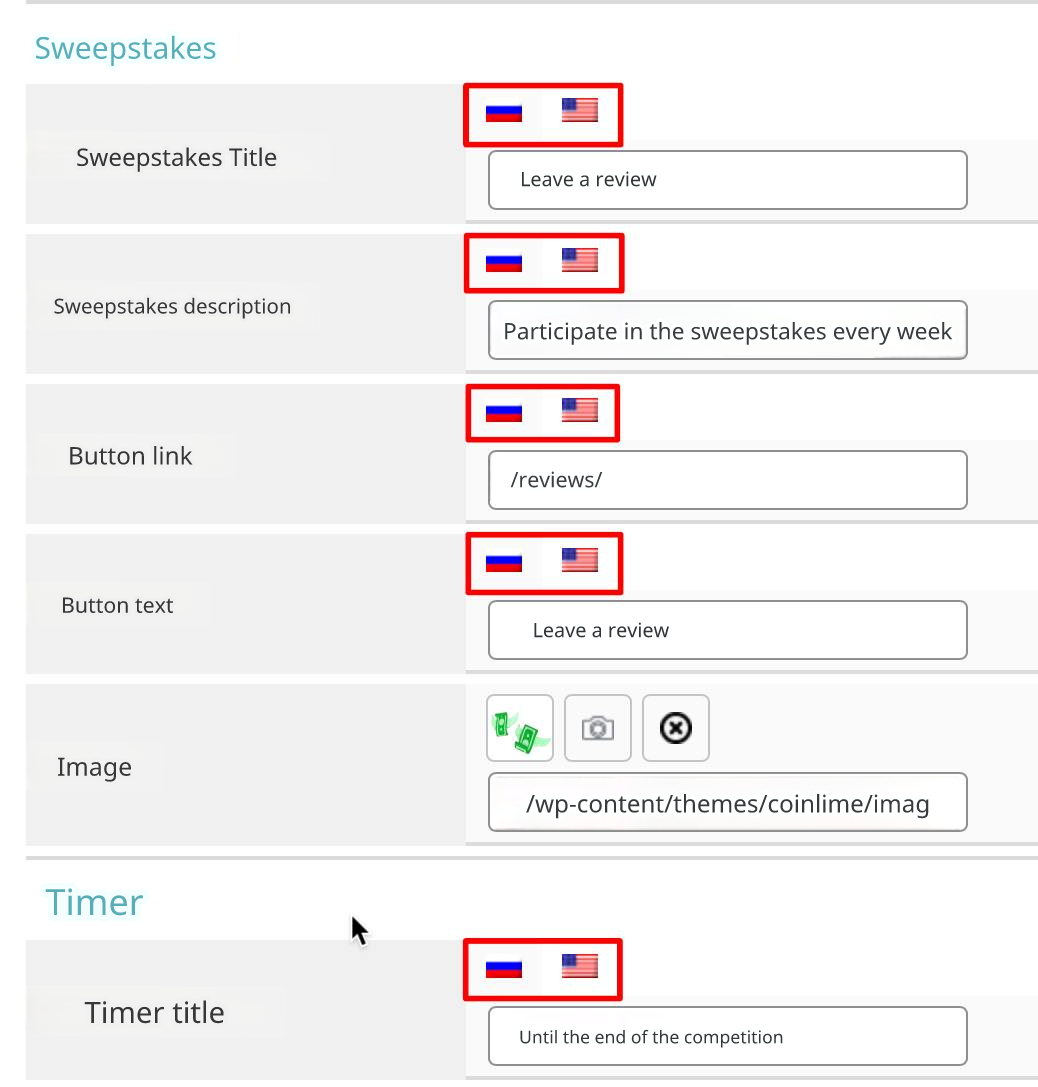This screenshot has height=1087, width=1038.
Task: Select US flag for Timer title
Action: coord(579,966)
